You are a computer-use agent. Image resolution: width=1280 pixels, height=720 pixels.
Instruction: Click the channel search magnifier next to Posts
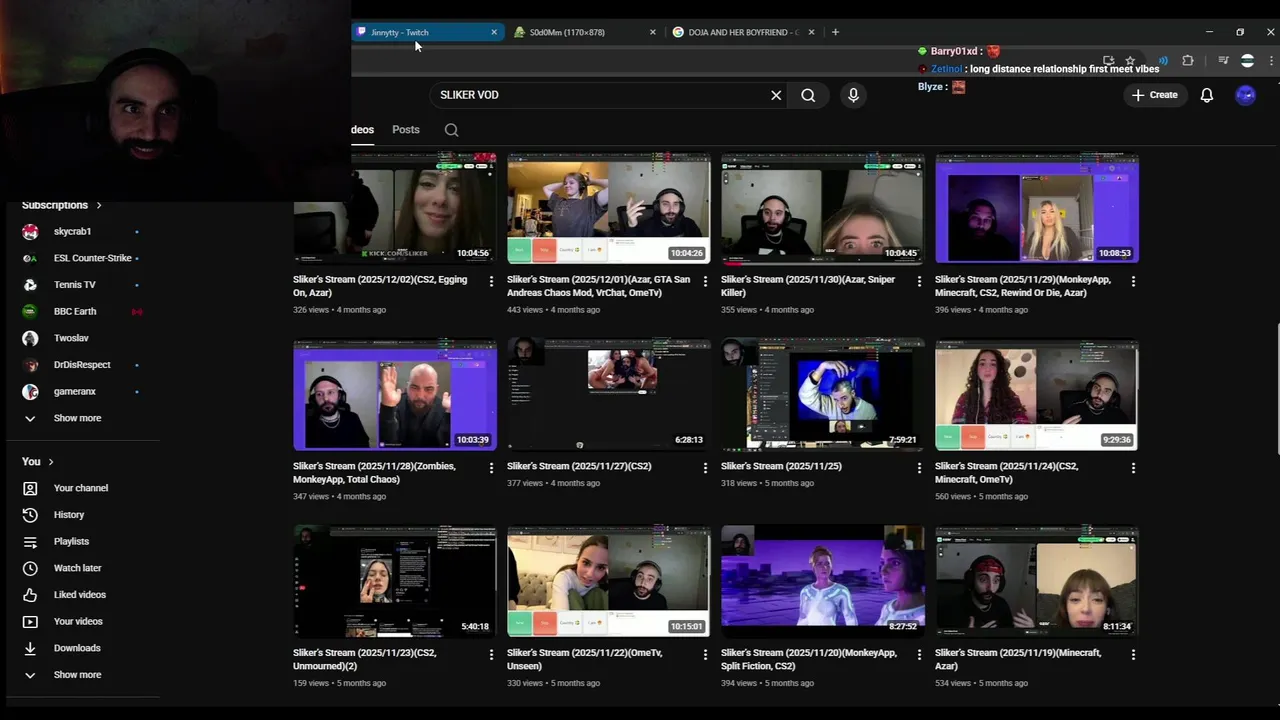point(452,130)
